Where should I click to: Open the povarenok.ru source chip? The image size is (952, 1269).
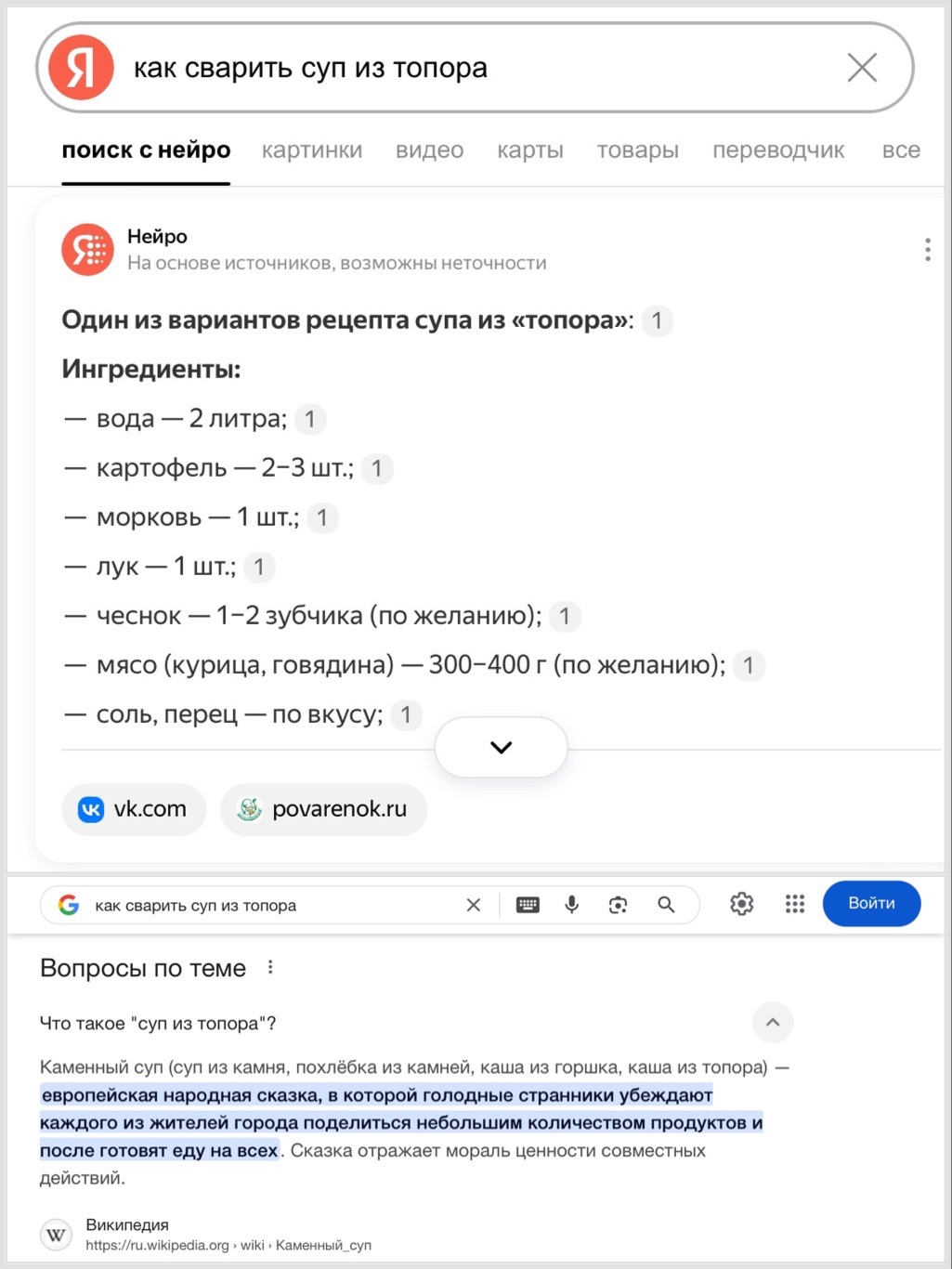coord(323,809)
